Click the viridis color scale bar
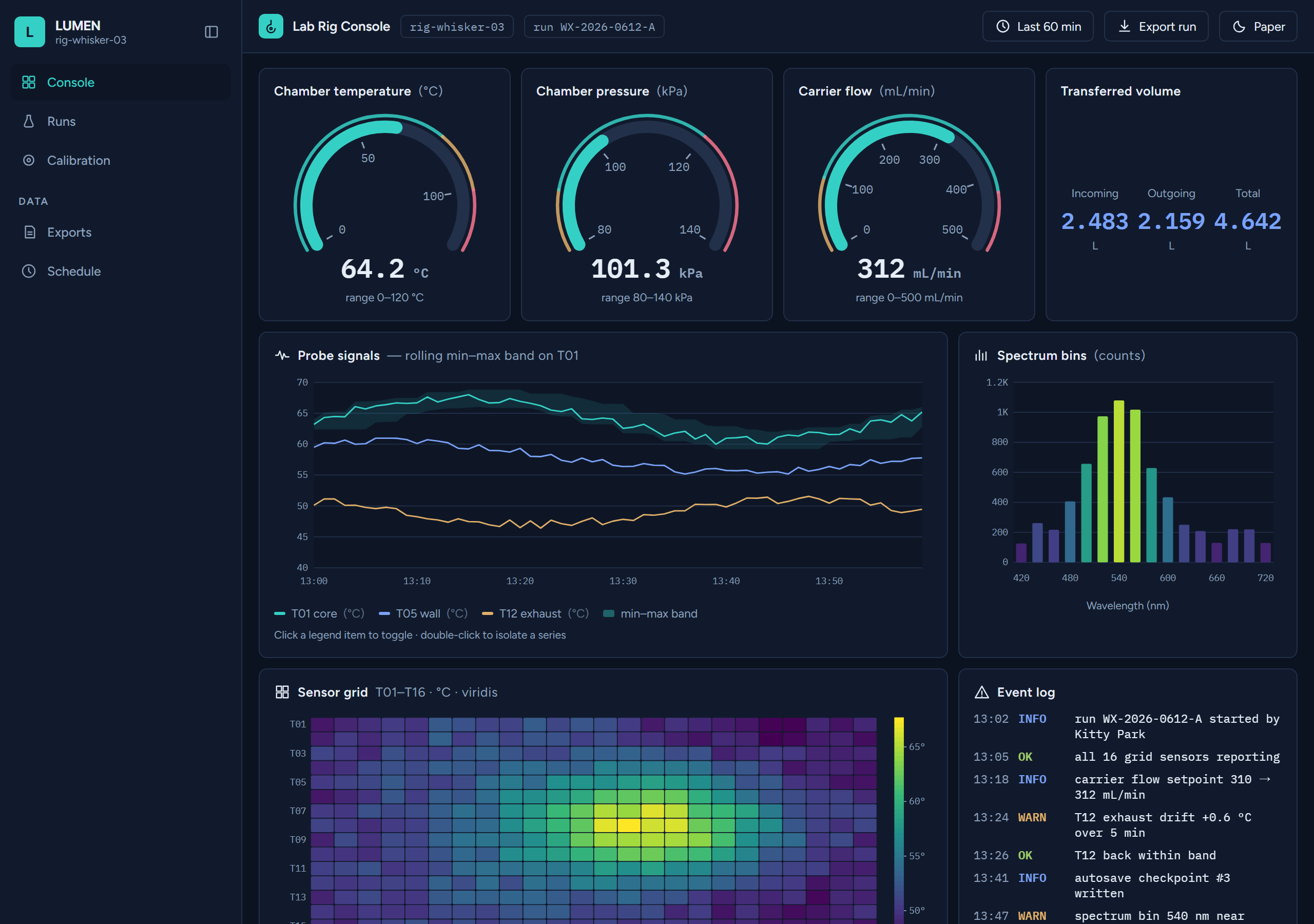The height and width of the screenshot is (924, 1314). (x=899, y=820)
